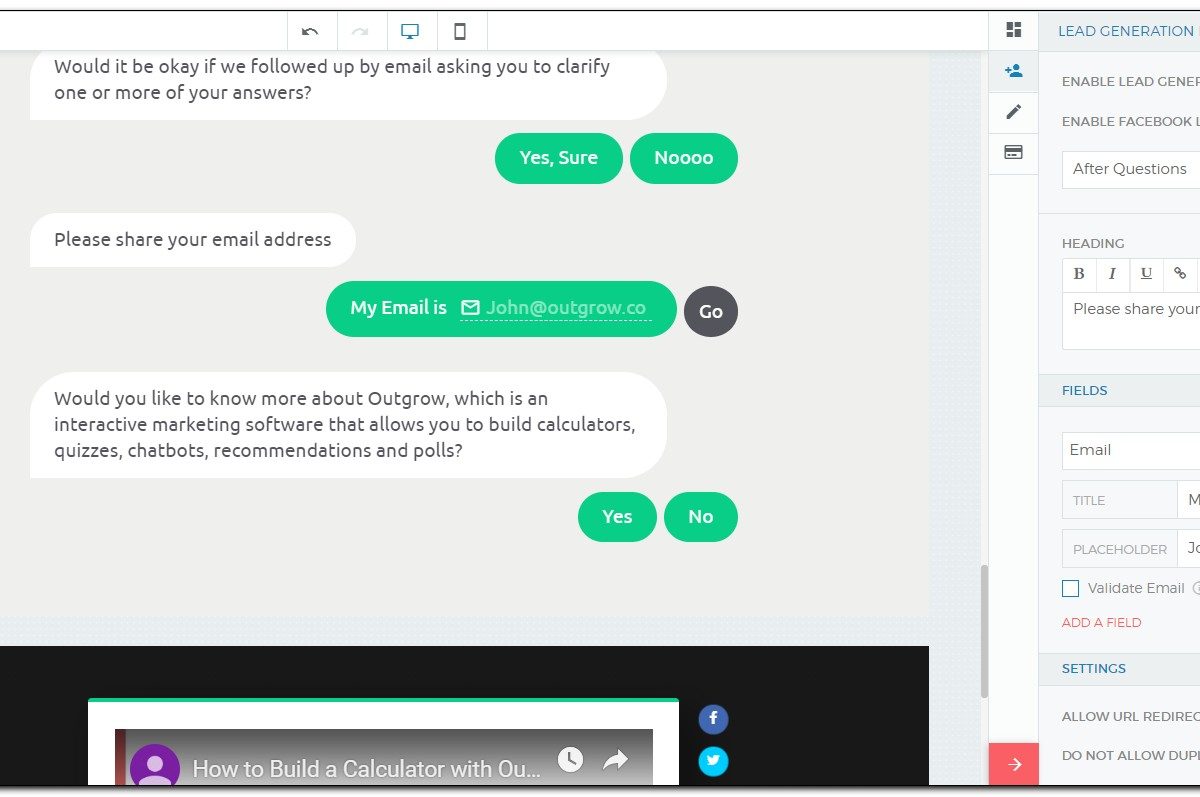The image size is (1200, 797).
Task: Toggle underline in heading editor
Action: click(1146, 274)
